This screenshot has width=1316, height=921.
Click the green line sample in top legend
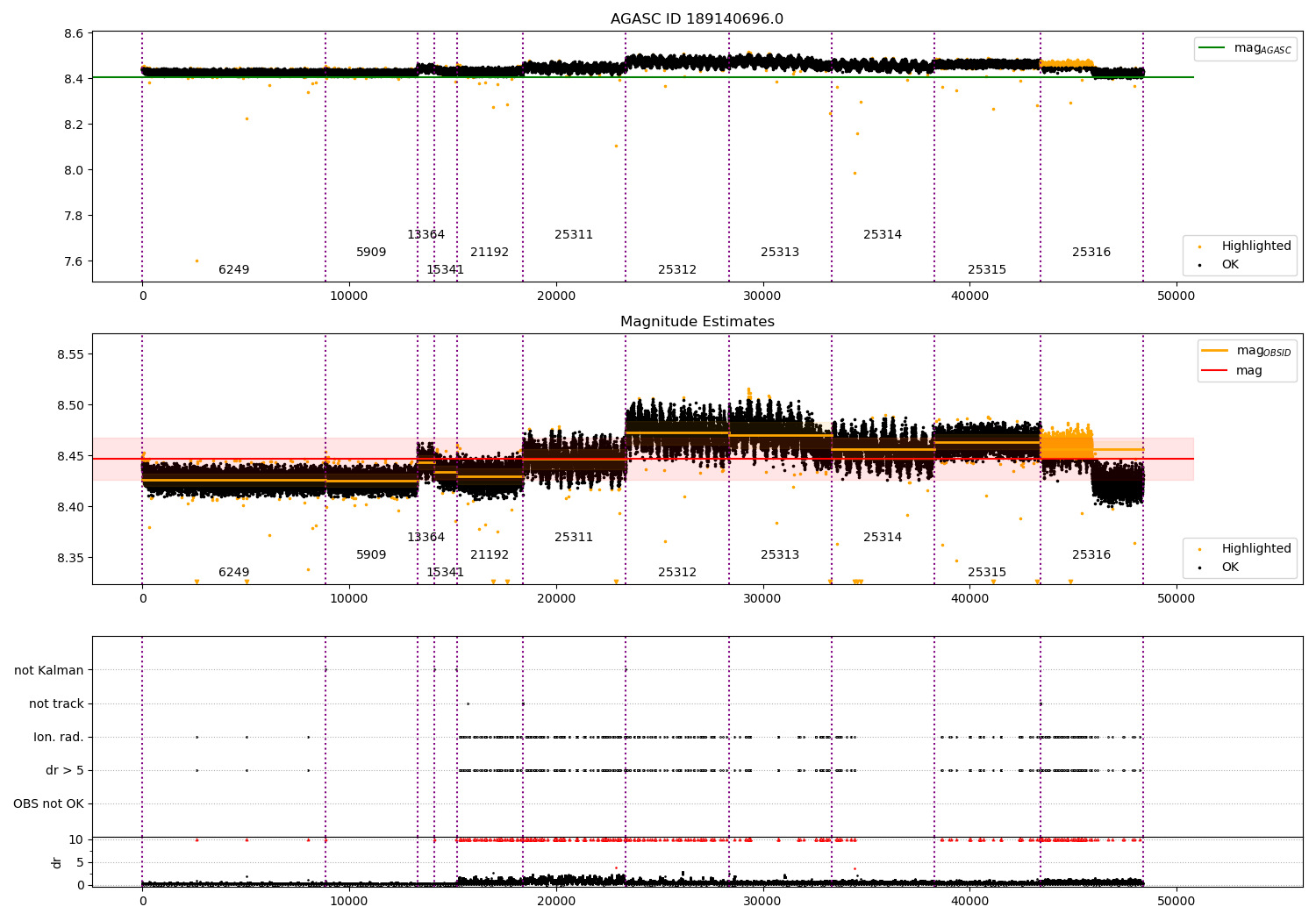point(1212,48)
